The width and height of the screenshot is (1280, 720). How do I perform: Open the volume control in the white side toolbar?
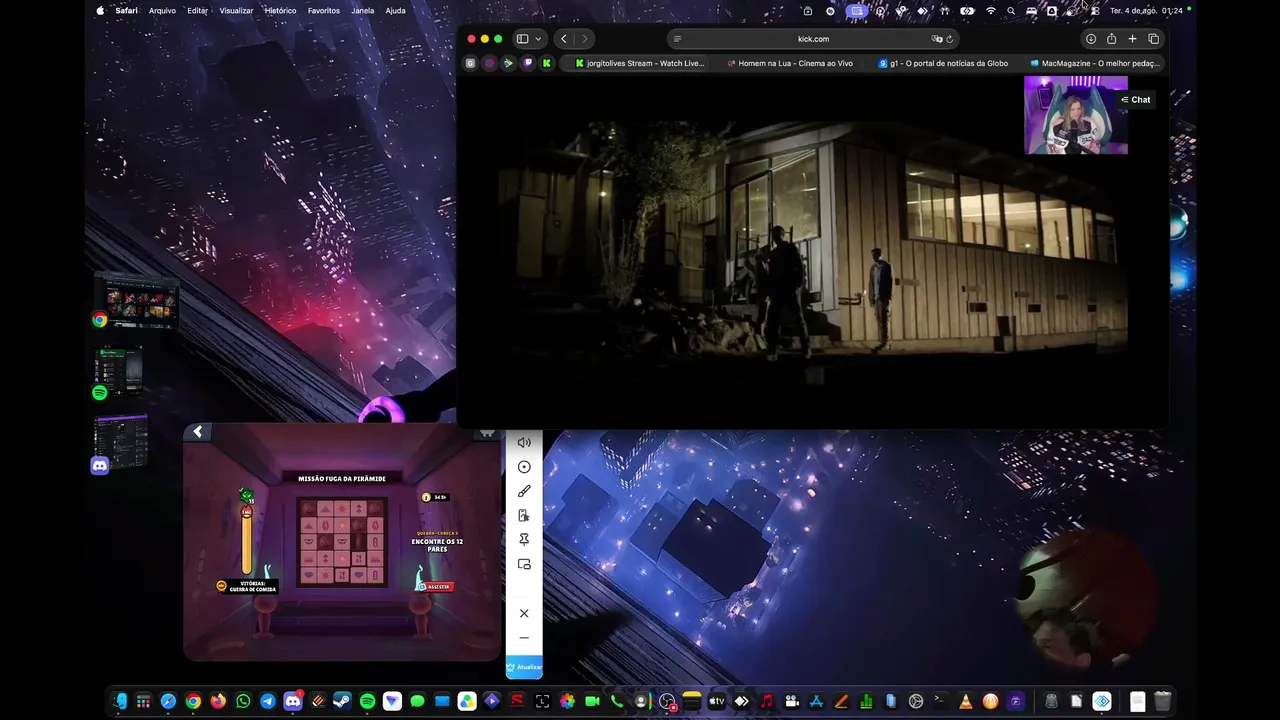click(524, 442)
